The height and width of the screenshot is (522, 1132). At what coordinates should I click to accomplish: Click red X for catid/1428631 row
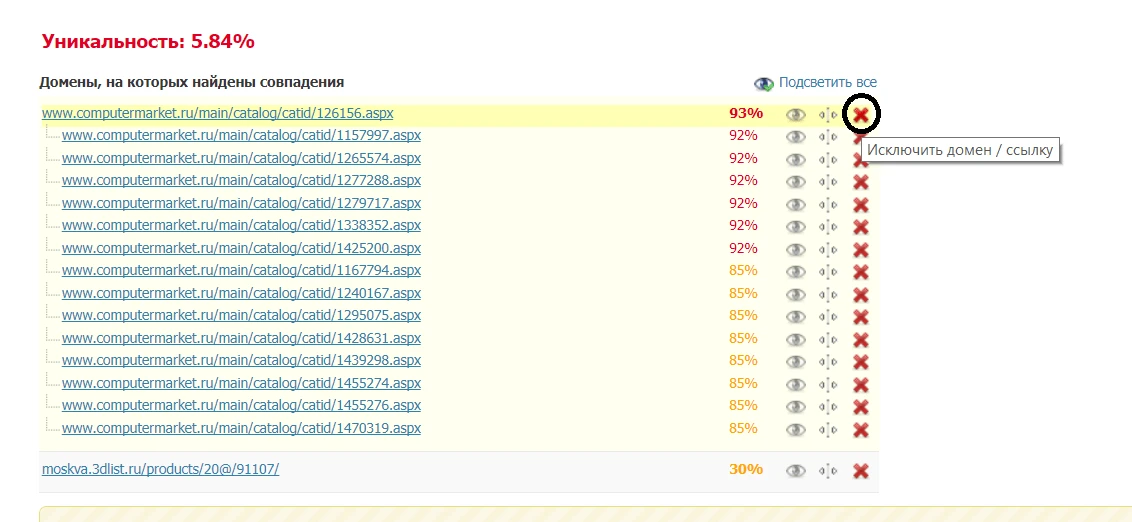point(860,340)
